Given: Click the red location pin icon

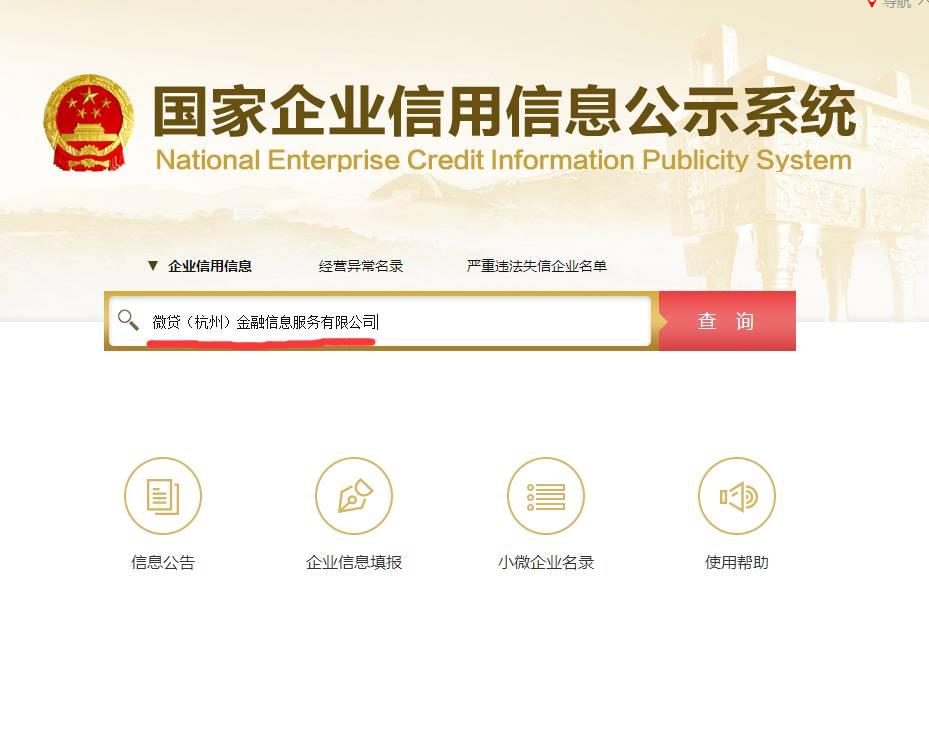Looking at the screenshot, I should click(871, 3).
